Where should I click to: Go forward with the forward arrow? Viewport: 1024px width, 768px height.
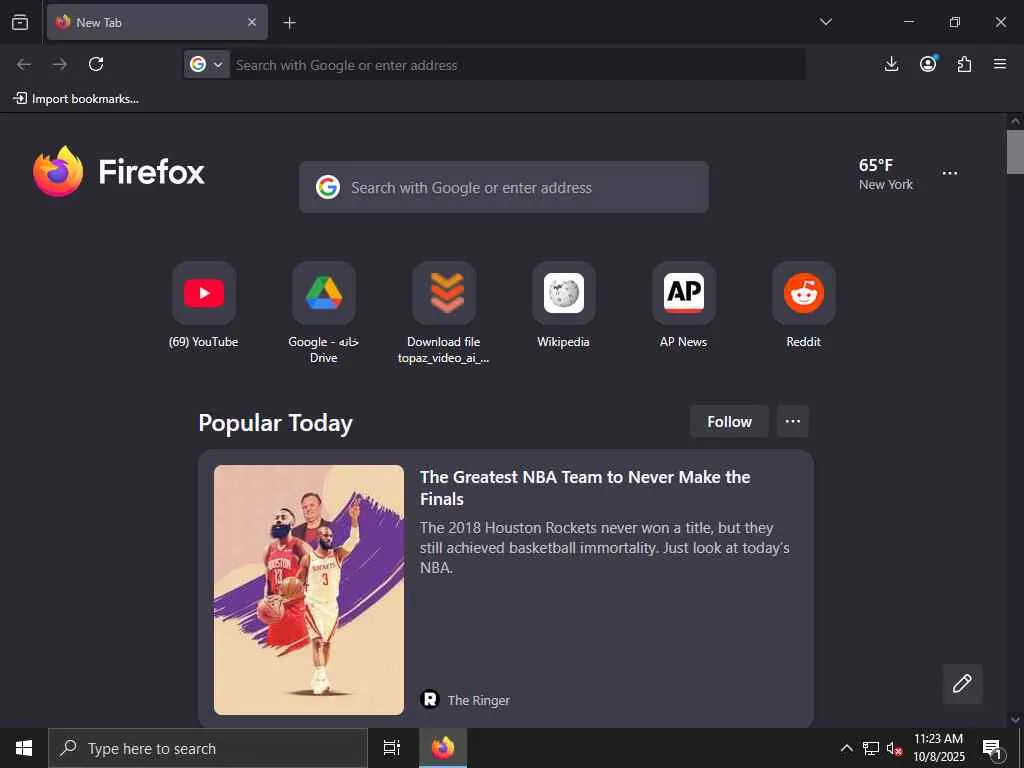tap(60, 64)
